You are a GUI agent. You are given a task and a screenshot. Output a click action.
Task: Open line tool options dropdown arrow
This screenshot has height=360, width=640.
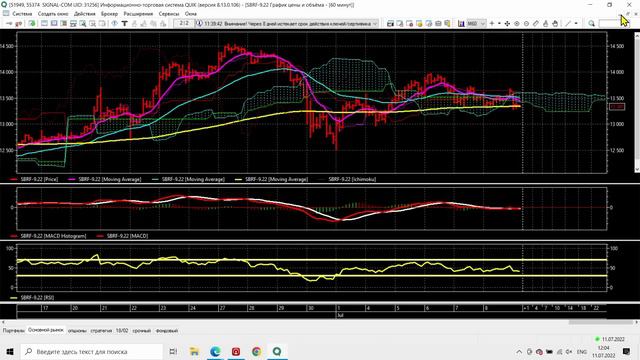576,24
